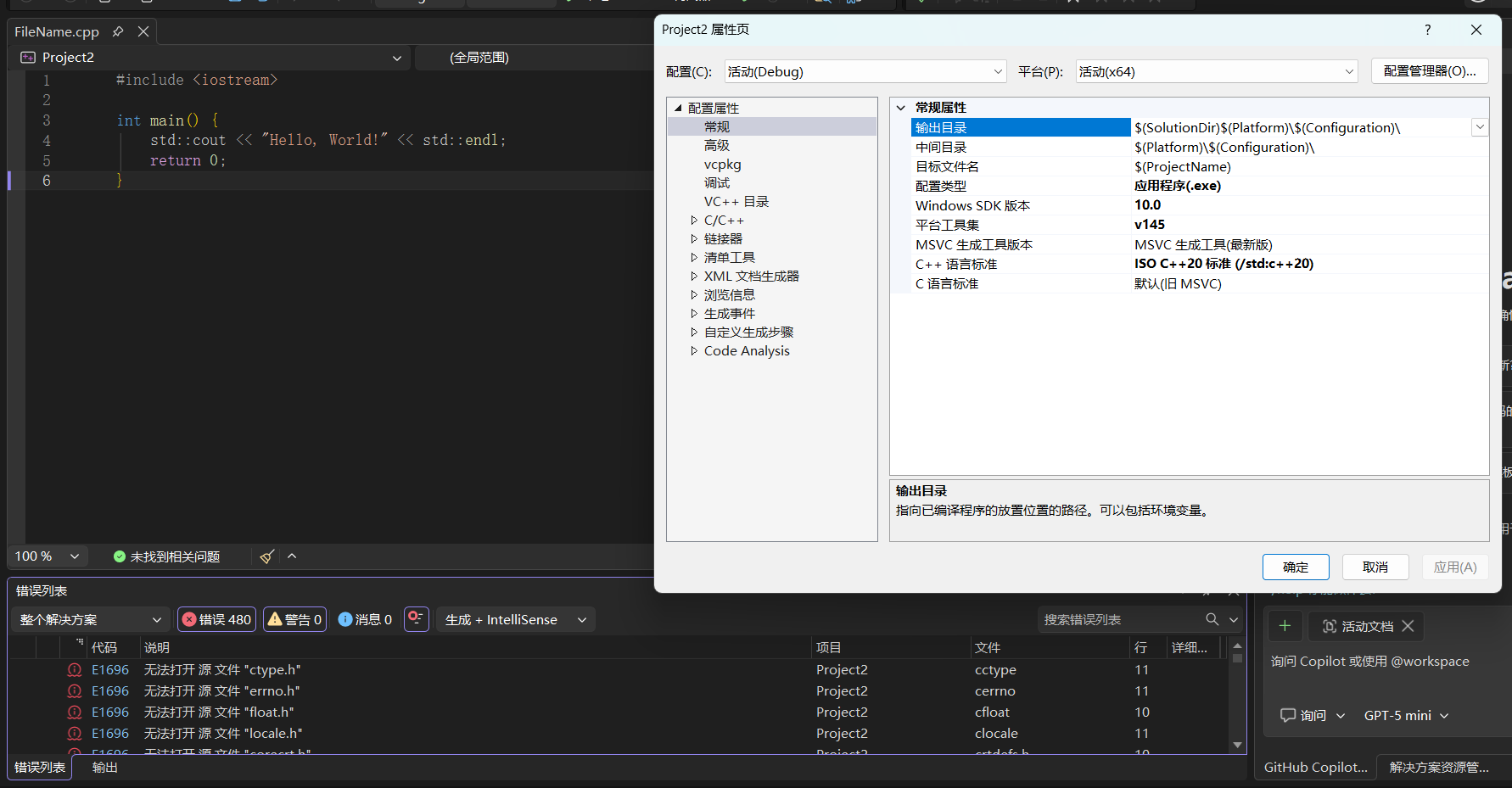Switch to the 输出 output tab

pyautogui.click(x=105, y=768)
